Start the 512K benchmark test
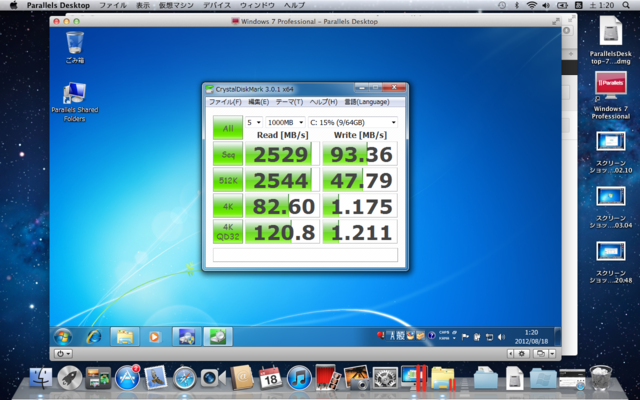Screen dimensions: 640x400 tap(228, 180)
